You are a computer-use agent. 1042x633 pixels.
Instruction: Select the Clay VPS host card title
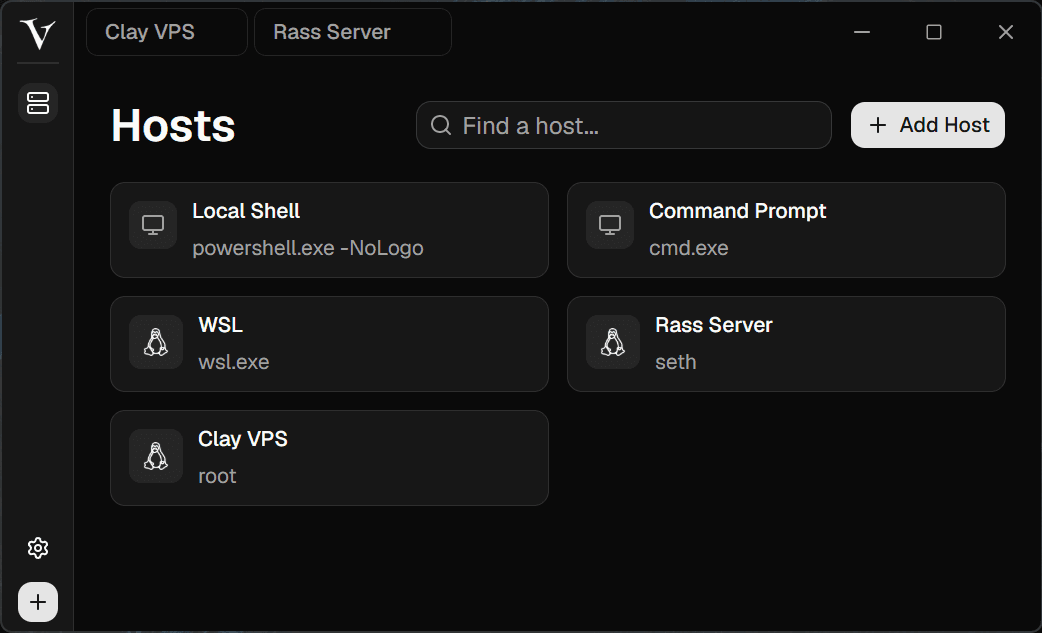click(x=243, y=439)
